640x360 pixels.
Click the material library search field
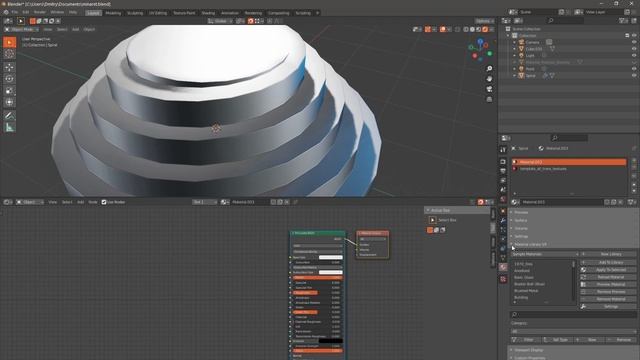pos(573,315)
